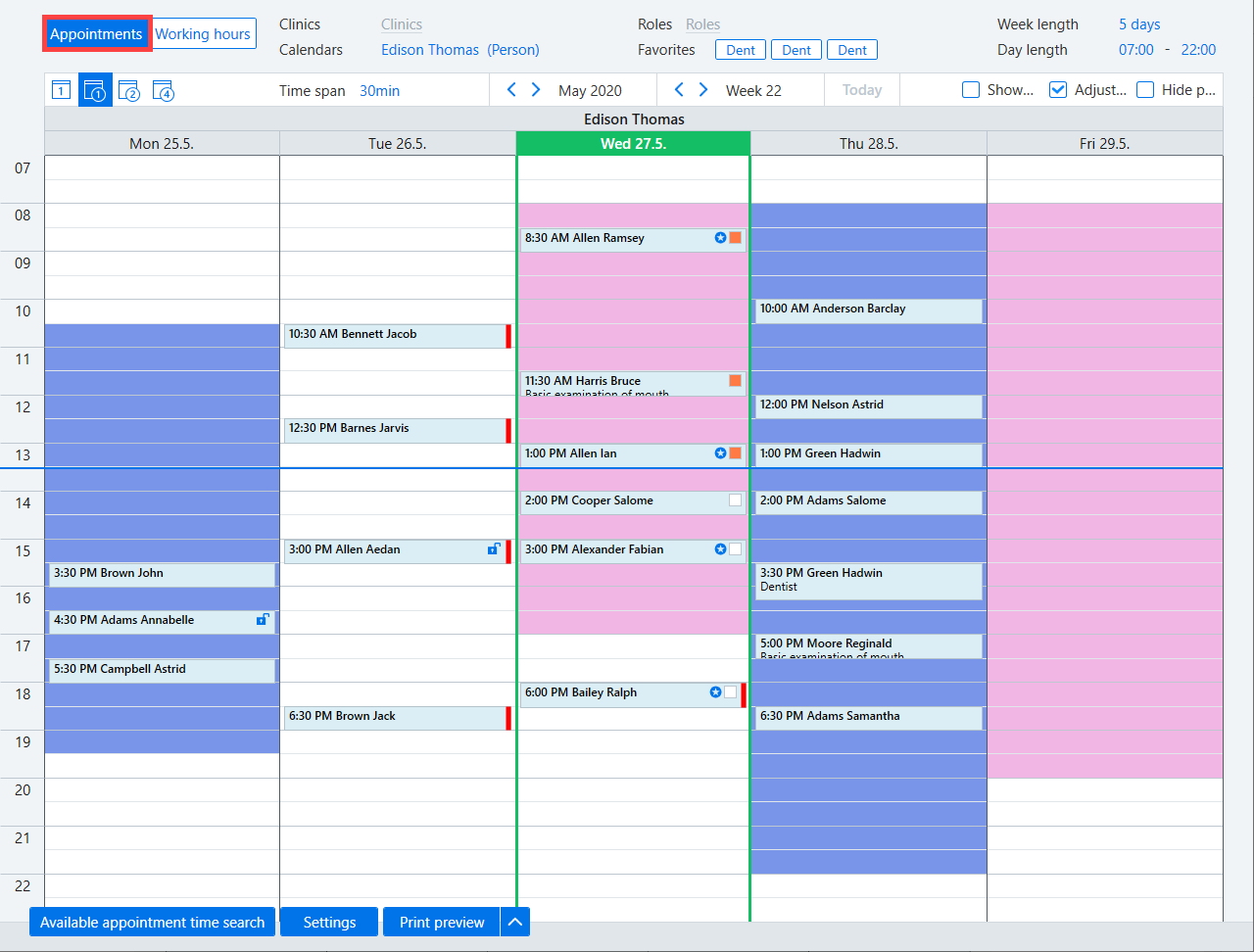Click star icon on Alexander Fabian appointment
This screenshot has width=1254, height=952.
pos(720,549)
